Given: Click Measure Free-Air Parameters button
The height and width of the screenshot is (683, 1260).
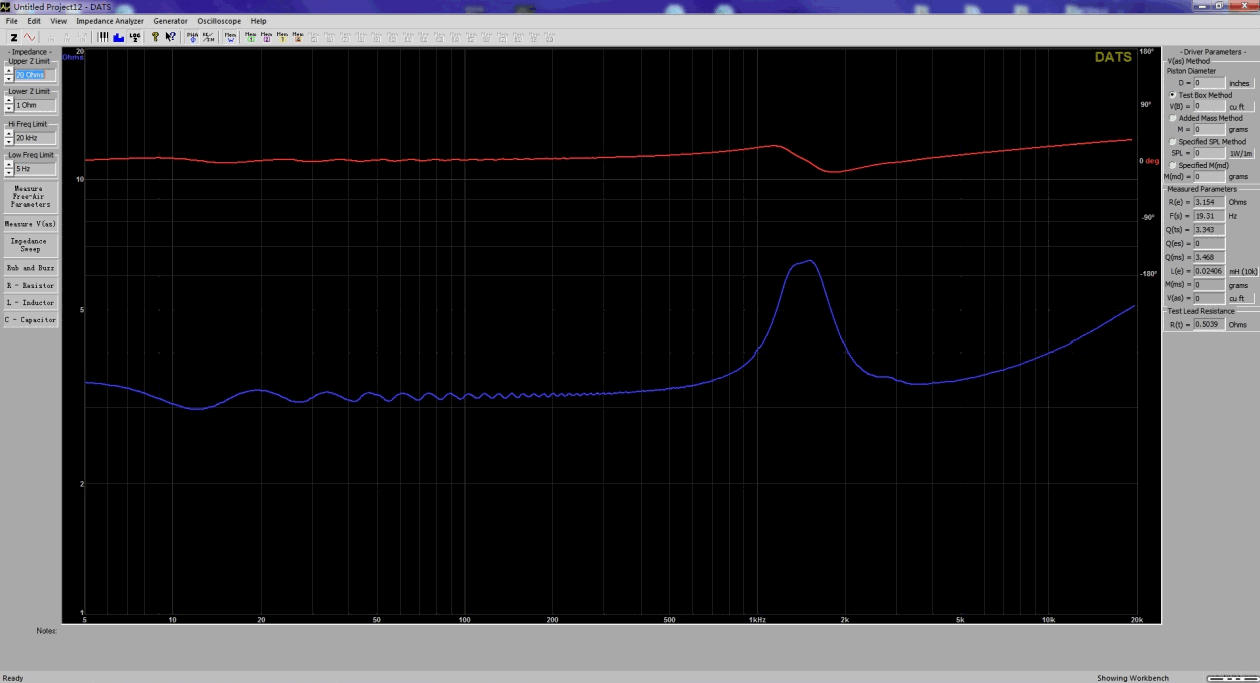Looking at the screenshot, I should pyautogui.click(x=30, y=196).
